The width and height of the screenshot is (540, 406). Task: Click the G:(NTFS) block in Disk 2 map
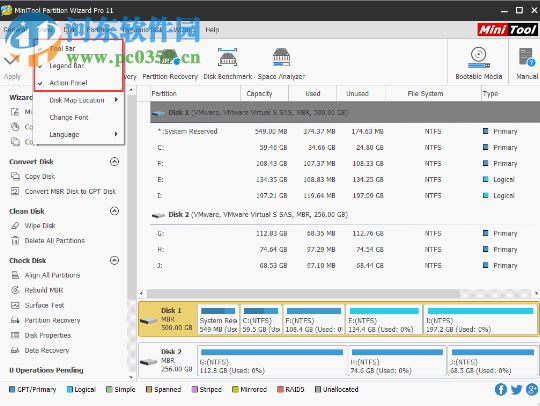point(272,361)
